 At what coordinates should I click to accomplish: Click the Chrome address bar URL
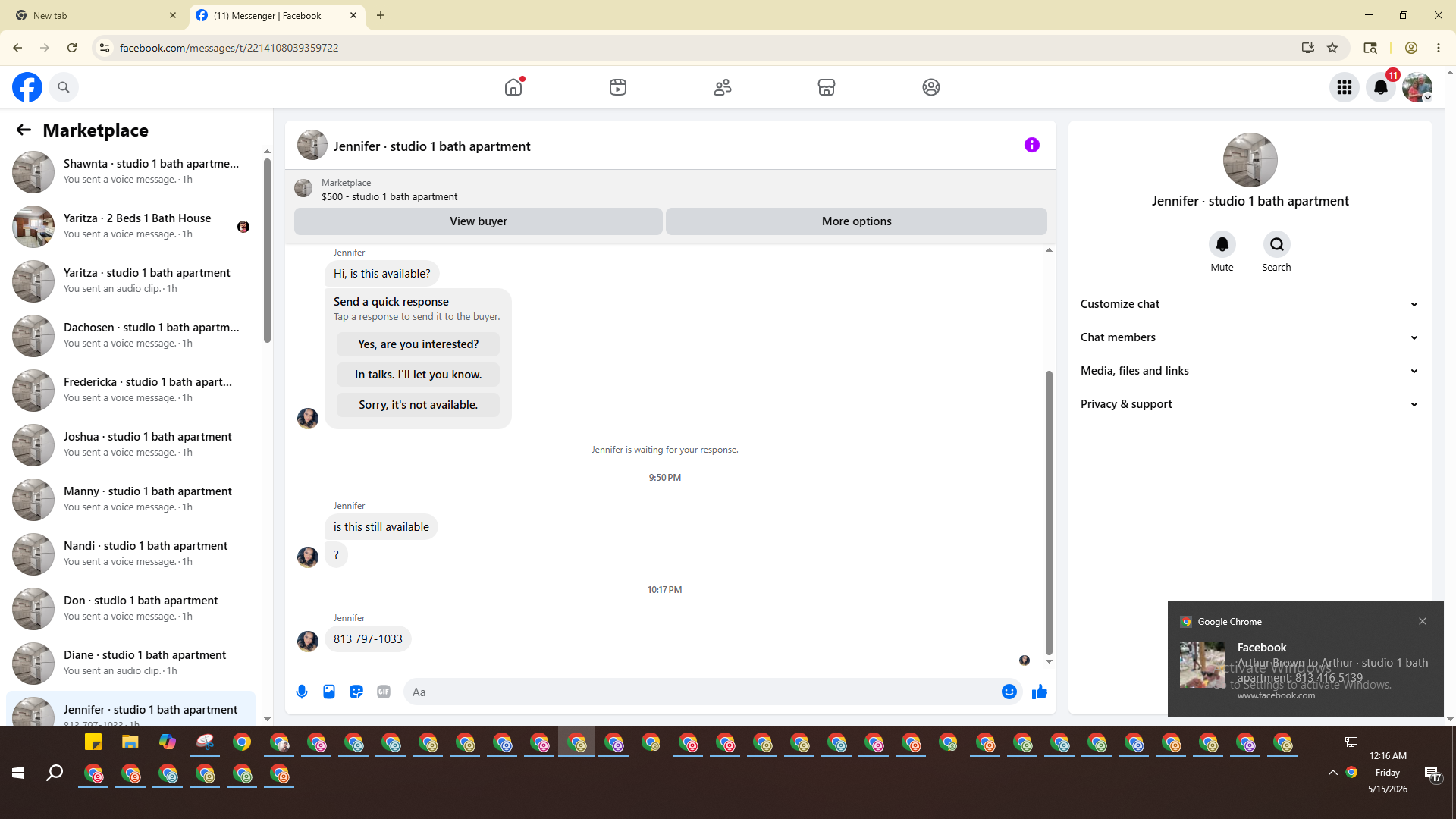[x=229, y=48]
